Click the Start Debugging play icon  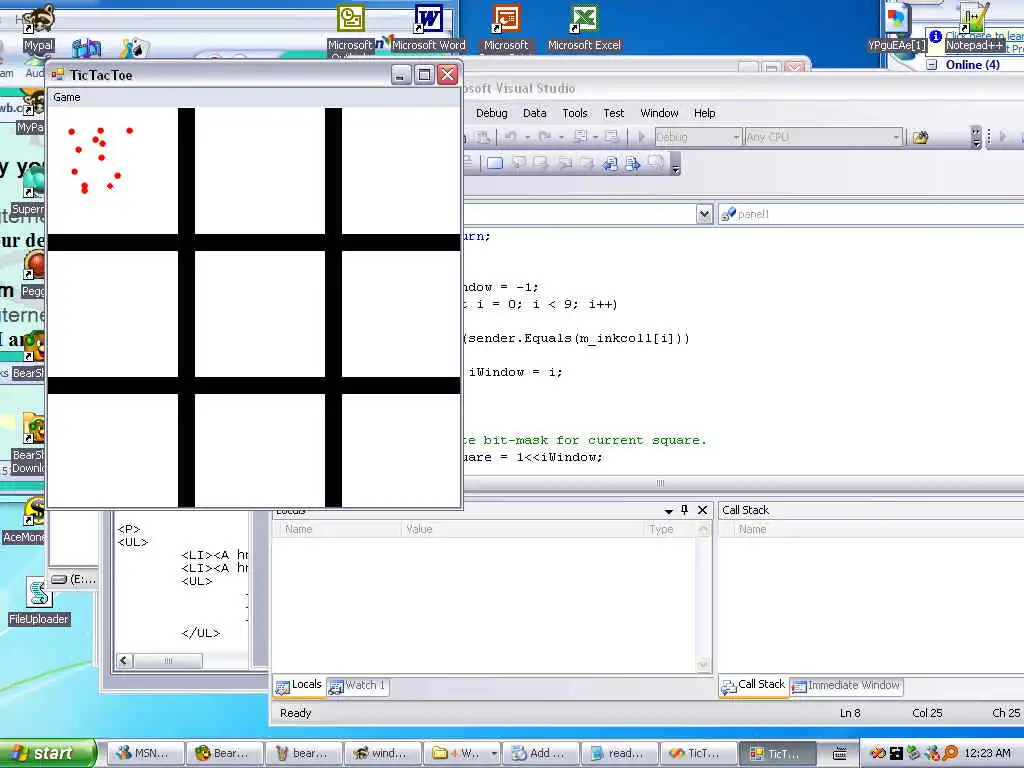point(641,136)
